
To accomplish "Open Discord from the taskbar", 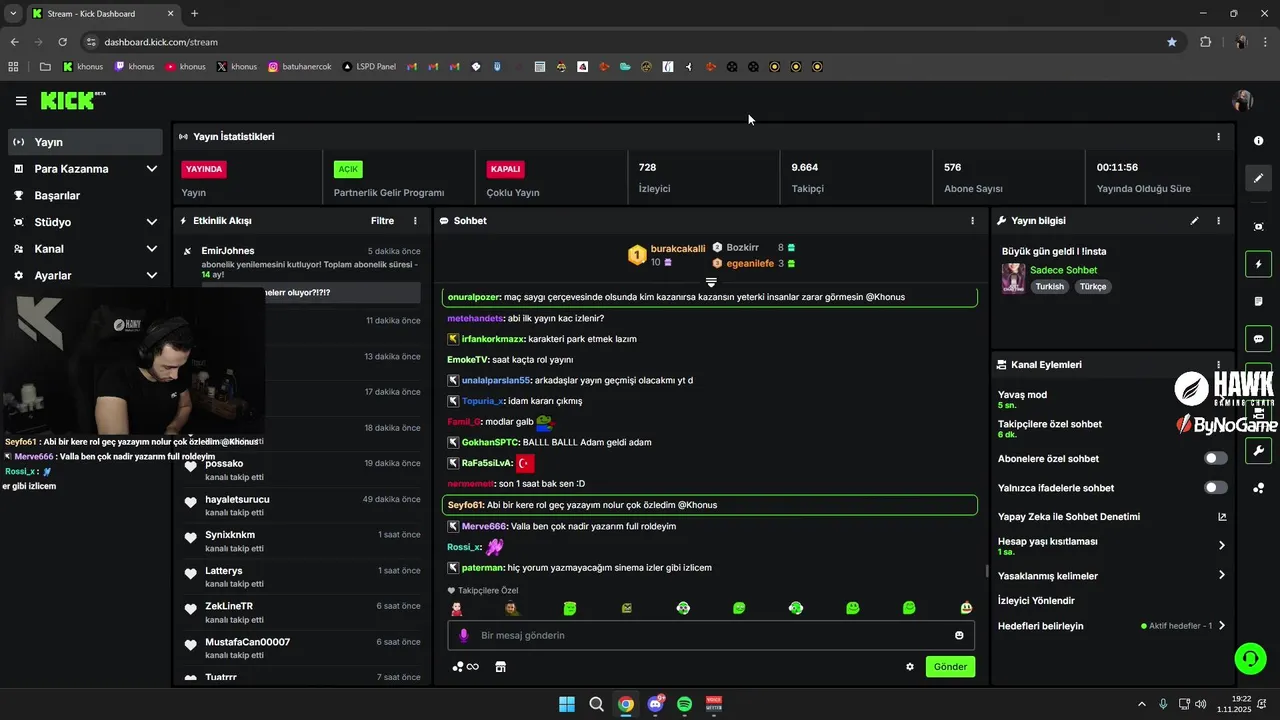I will coord(655,704).
